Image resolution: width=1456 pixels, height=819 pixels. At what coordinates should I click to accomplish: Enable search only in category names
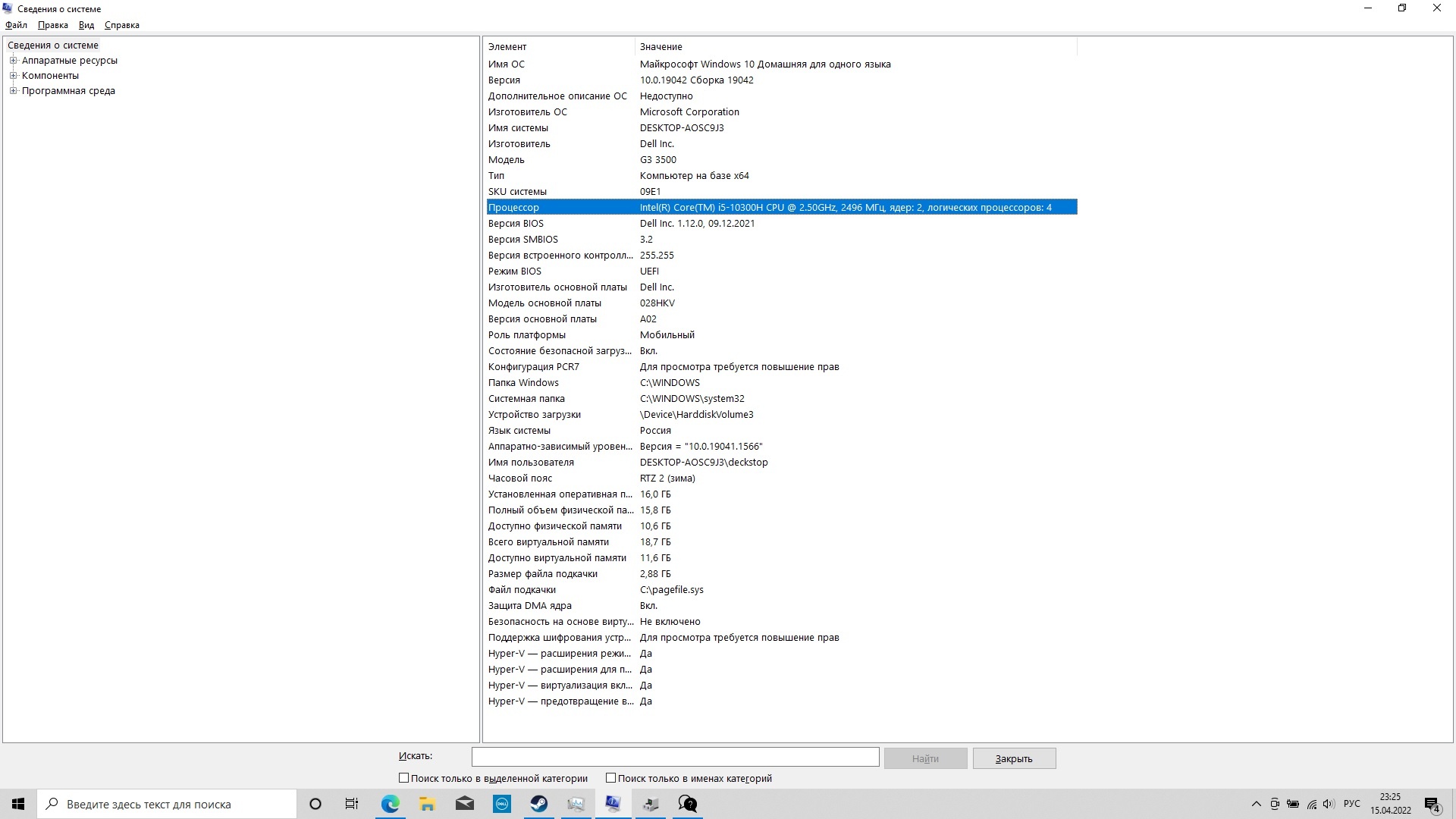pos(610,778)
